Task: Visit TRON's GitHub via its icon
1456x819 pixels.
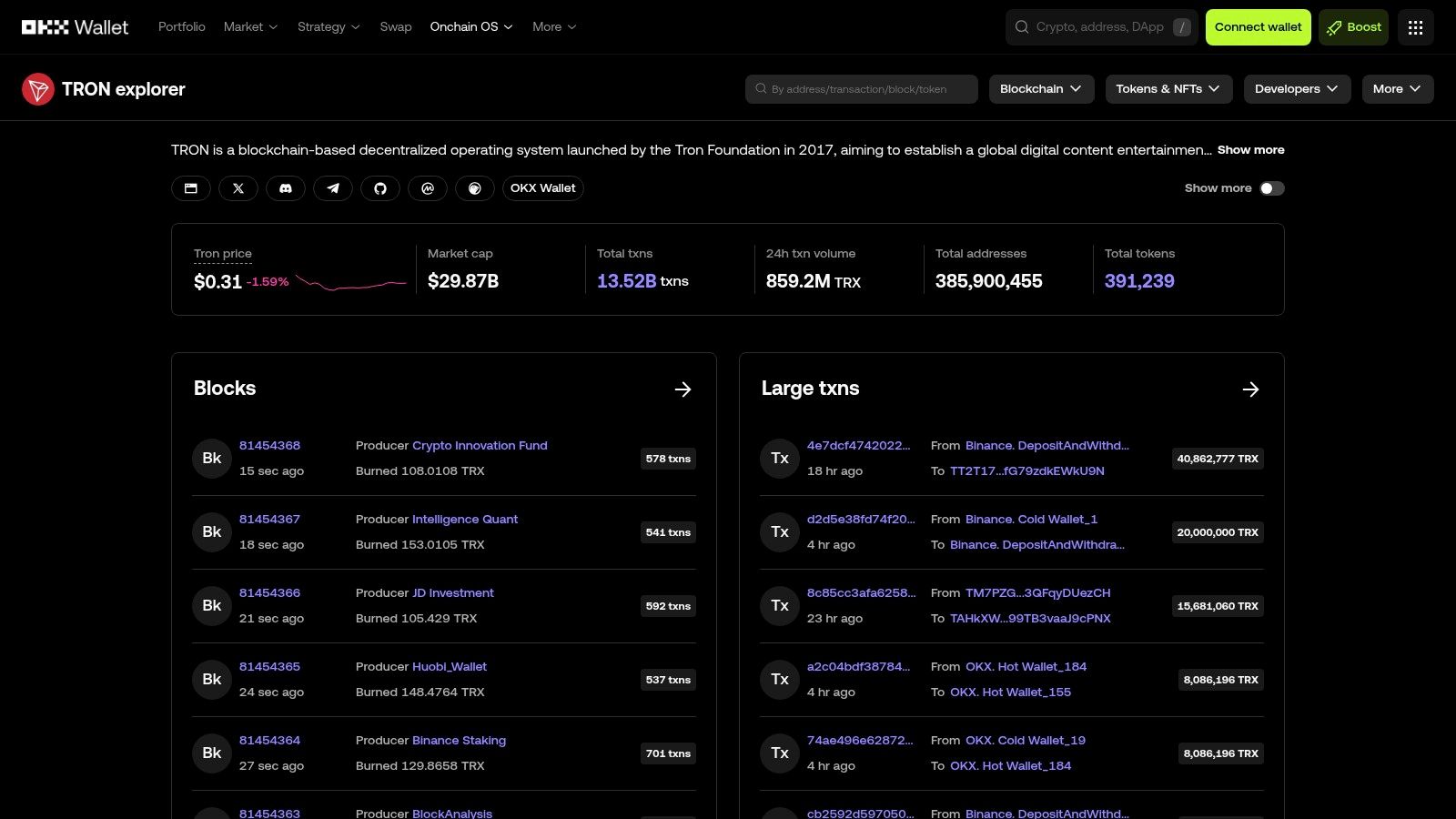Action: (380, 188)
